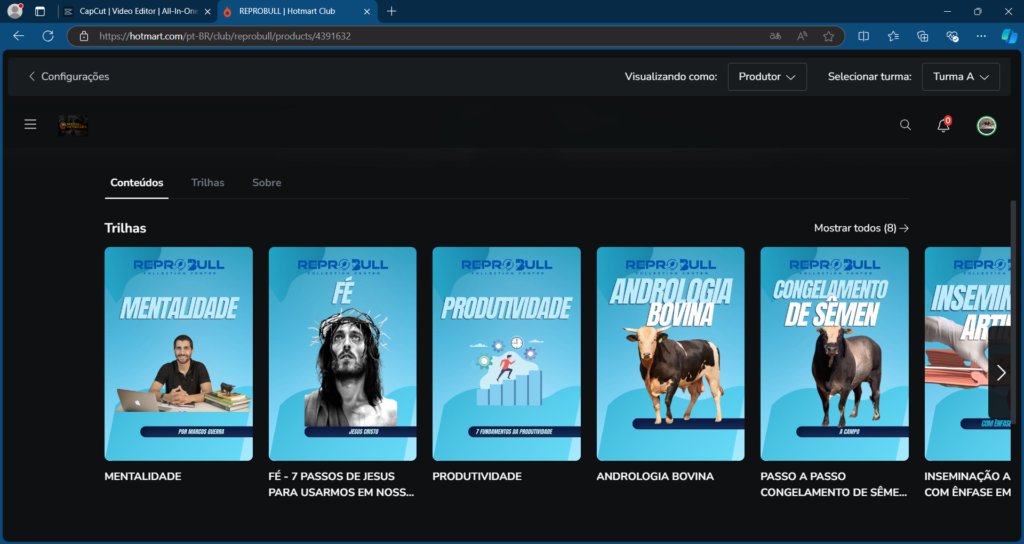Expand the Turma A class dropdown
The width and height of the screenshot is (1024, 544).
960,76
